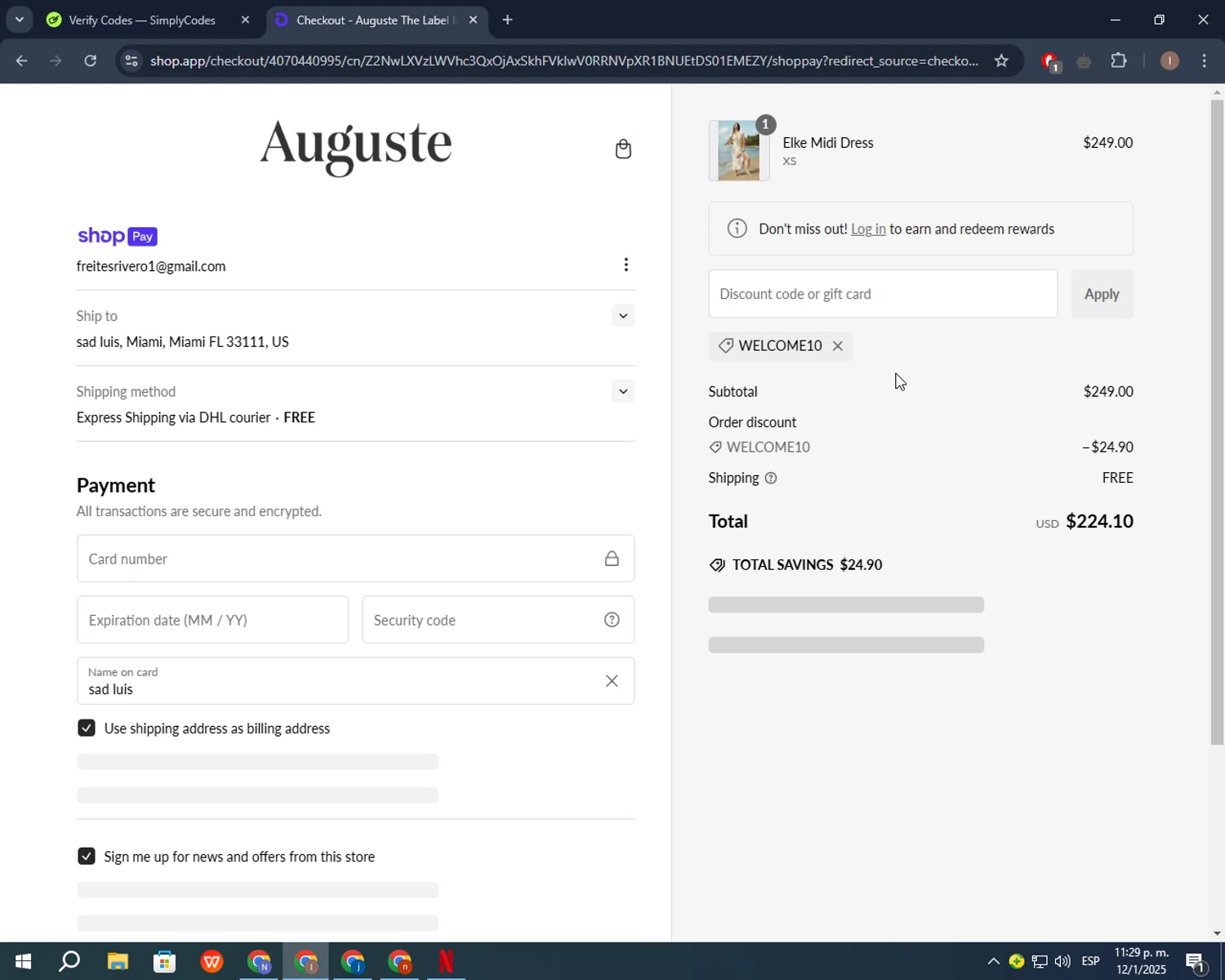The width and height of the screenshot is (1225, 980).
Task: Click the volume speaker tray icon
Action: (1062, 961)
